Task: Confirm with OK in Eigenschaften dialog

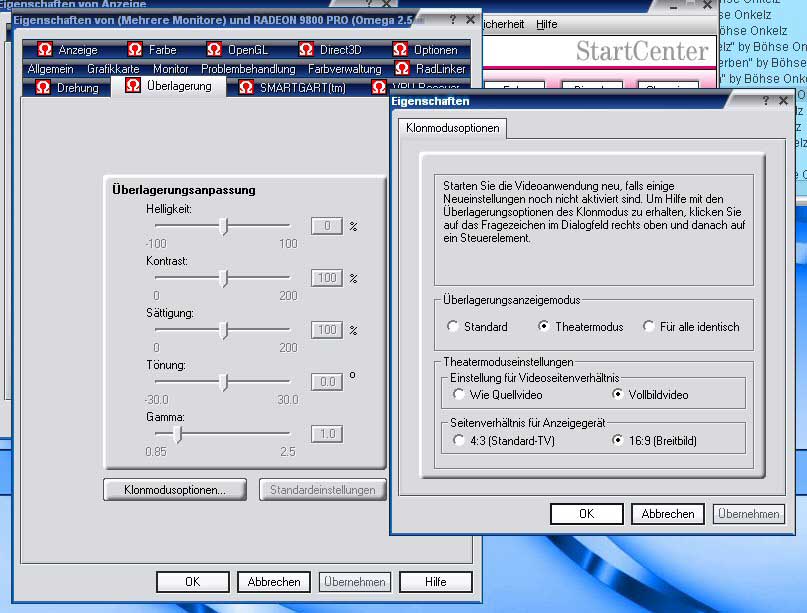Action: [587, 514]
